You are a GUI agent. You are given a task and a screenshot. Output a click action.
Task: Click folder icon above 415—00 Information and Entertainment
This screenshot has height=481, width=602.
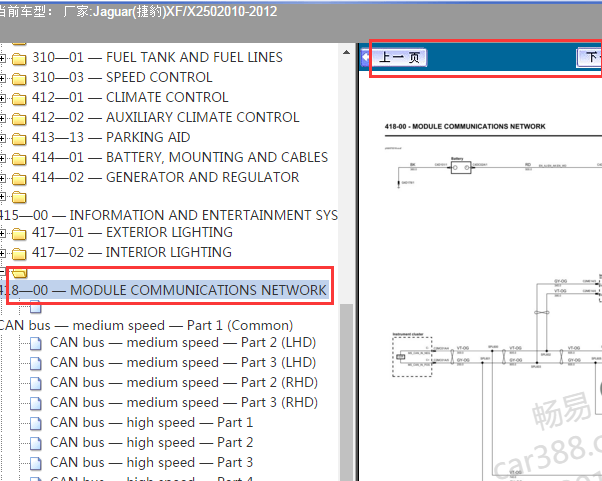[19, 197]
